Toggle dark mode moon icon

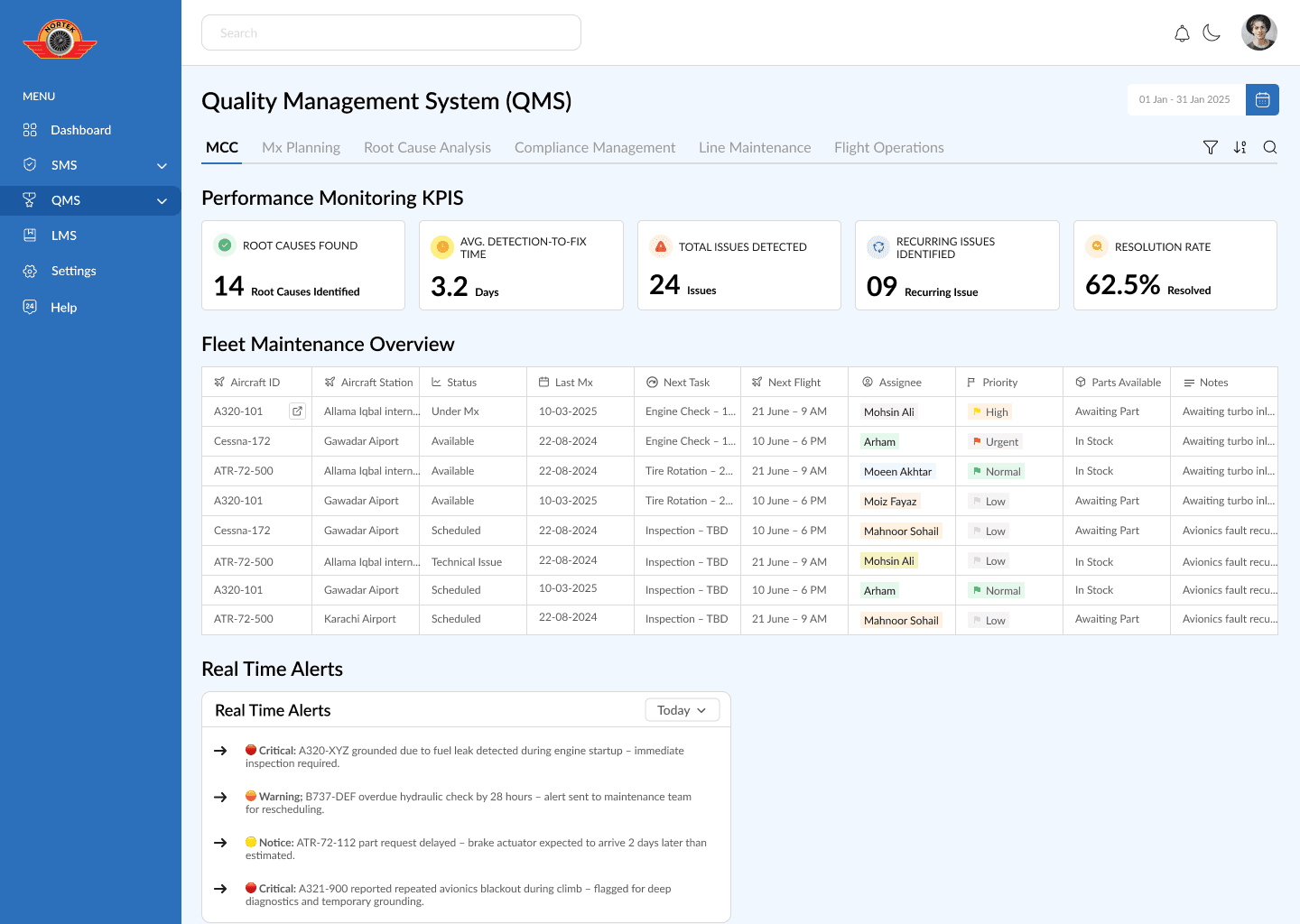point(1212,32)
